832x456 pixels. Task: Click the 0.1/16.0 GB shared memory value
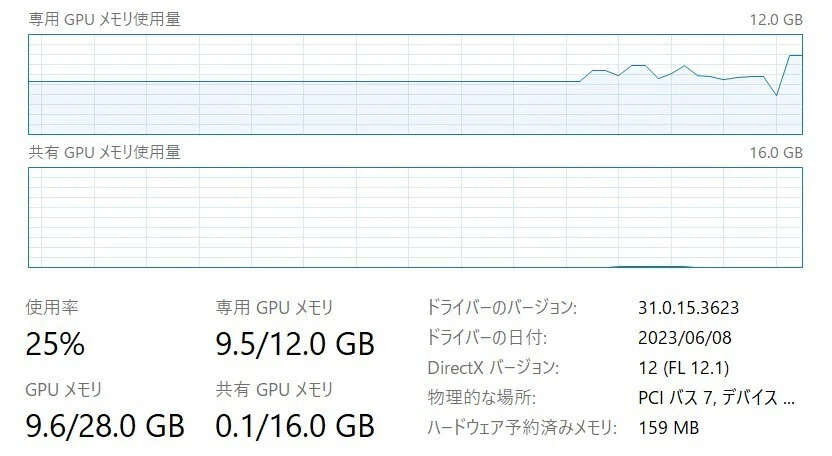click(x=295, y=426)
